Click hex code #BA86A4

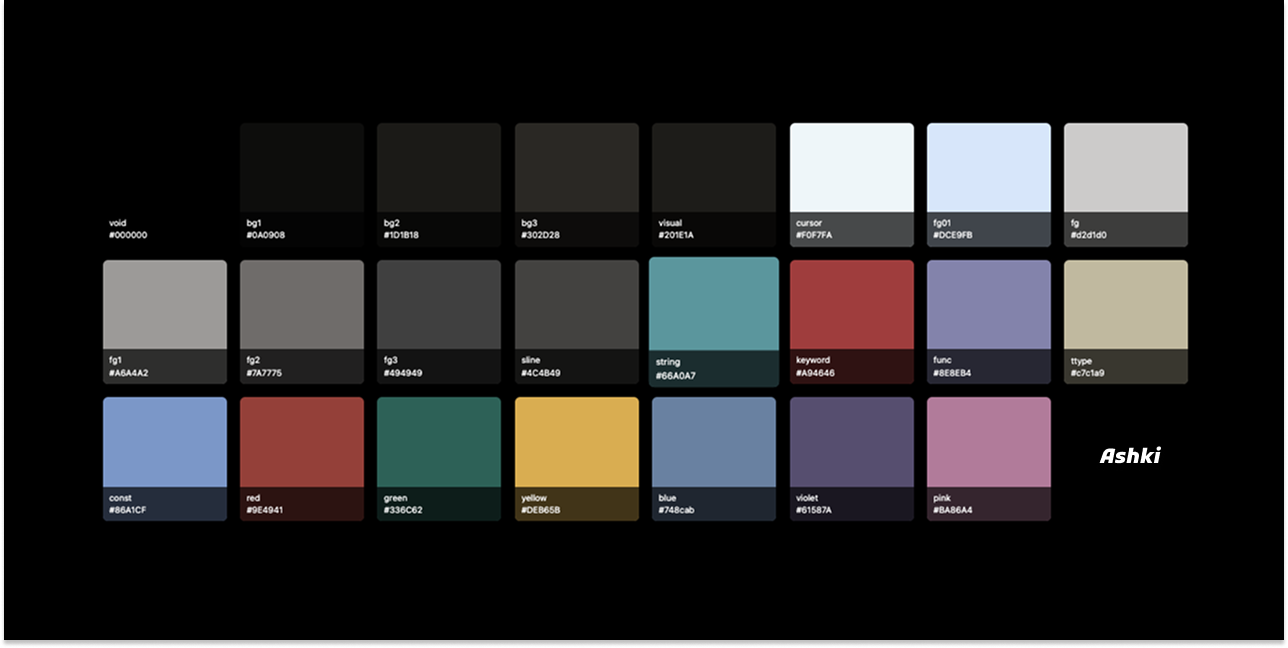coord(953,510)
